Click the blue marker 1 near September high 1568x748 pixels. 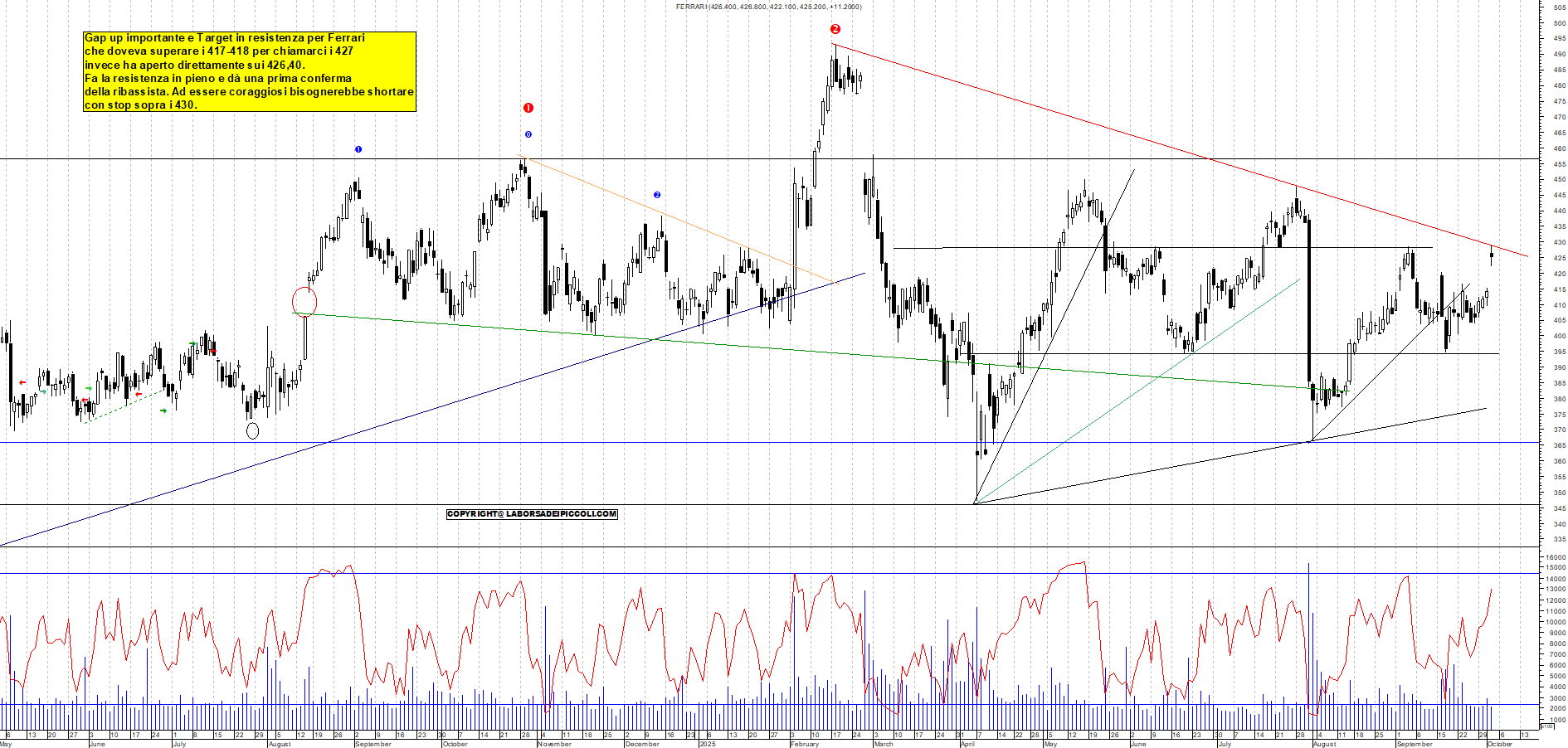click(x=358, y=149)
